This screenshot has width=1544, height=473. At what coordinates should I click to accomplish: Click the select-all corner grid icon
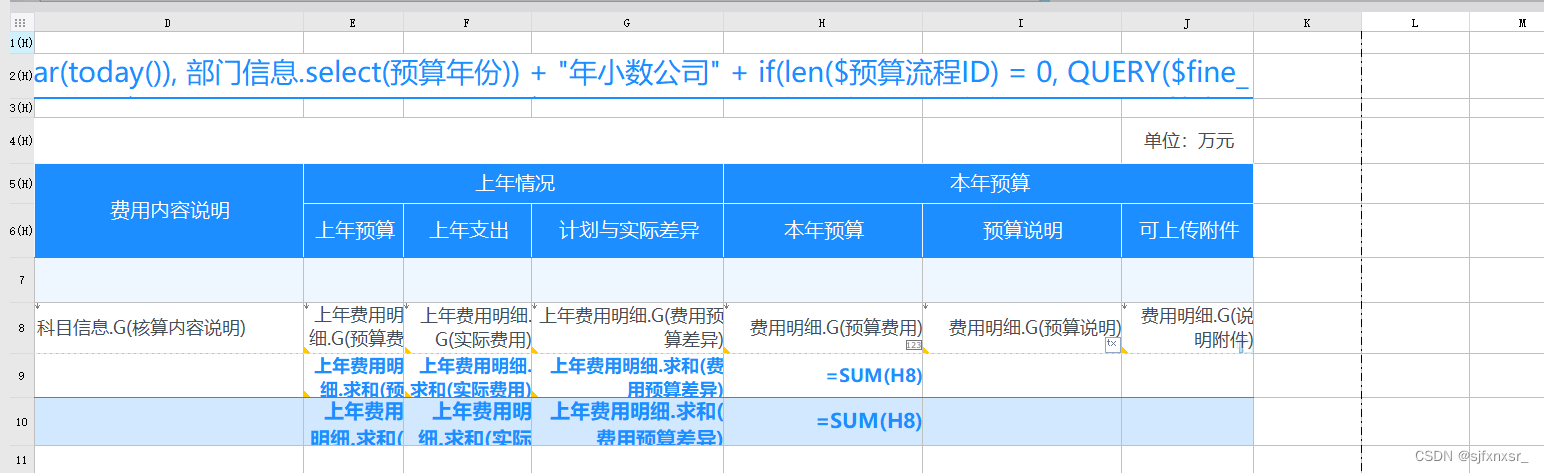18,22
